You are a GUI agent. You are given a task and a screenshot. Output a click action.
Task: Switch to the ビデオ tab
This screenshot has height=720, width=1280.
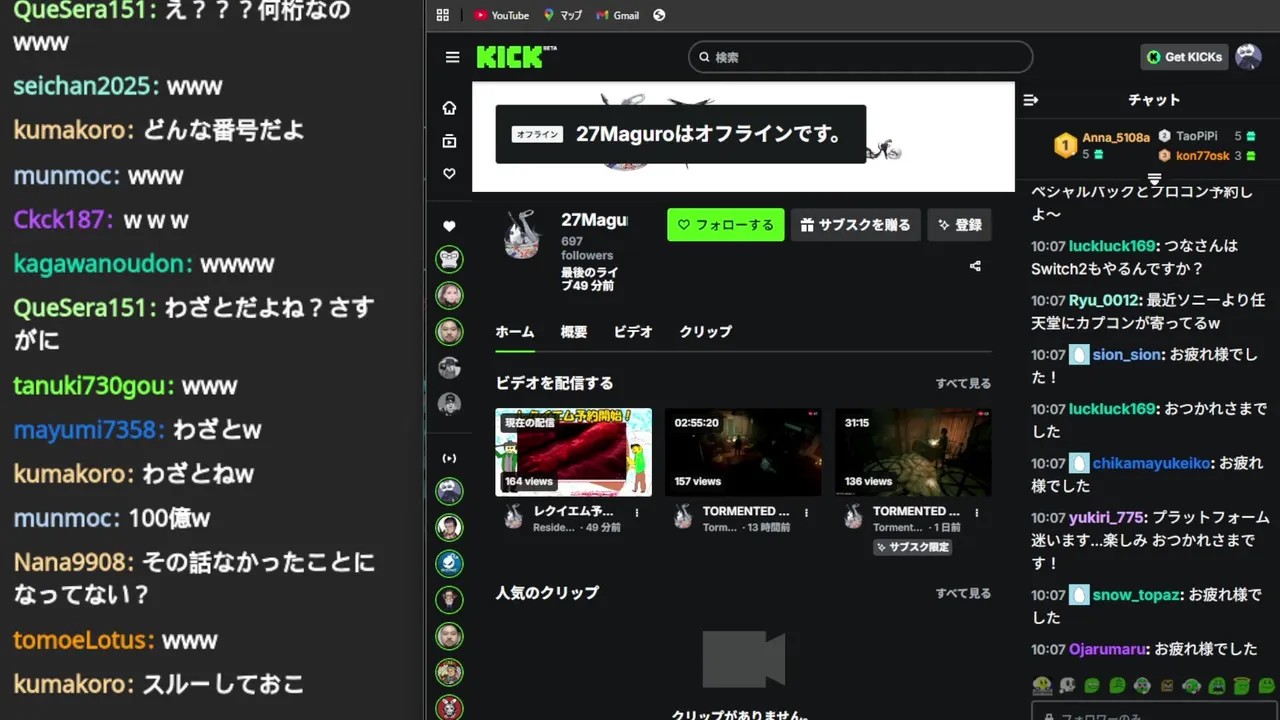pos(633,332)
